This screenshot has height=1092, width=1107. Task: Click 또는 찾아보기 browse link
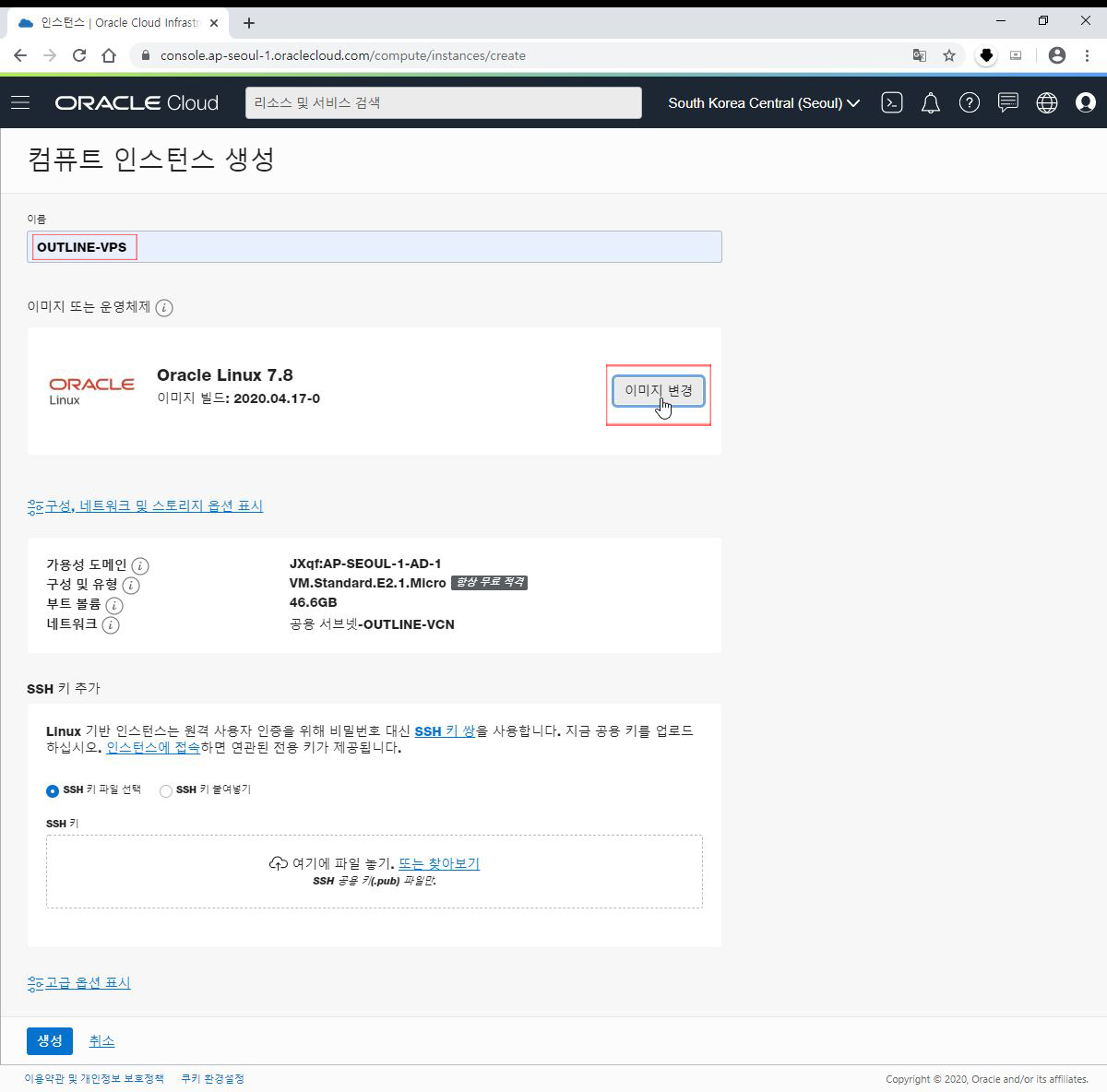439,863
